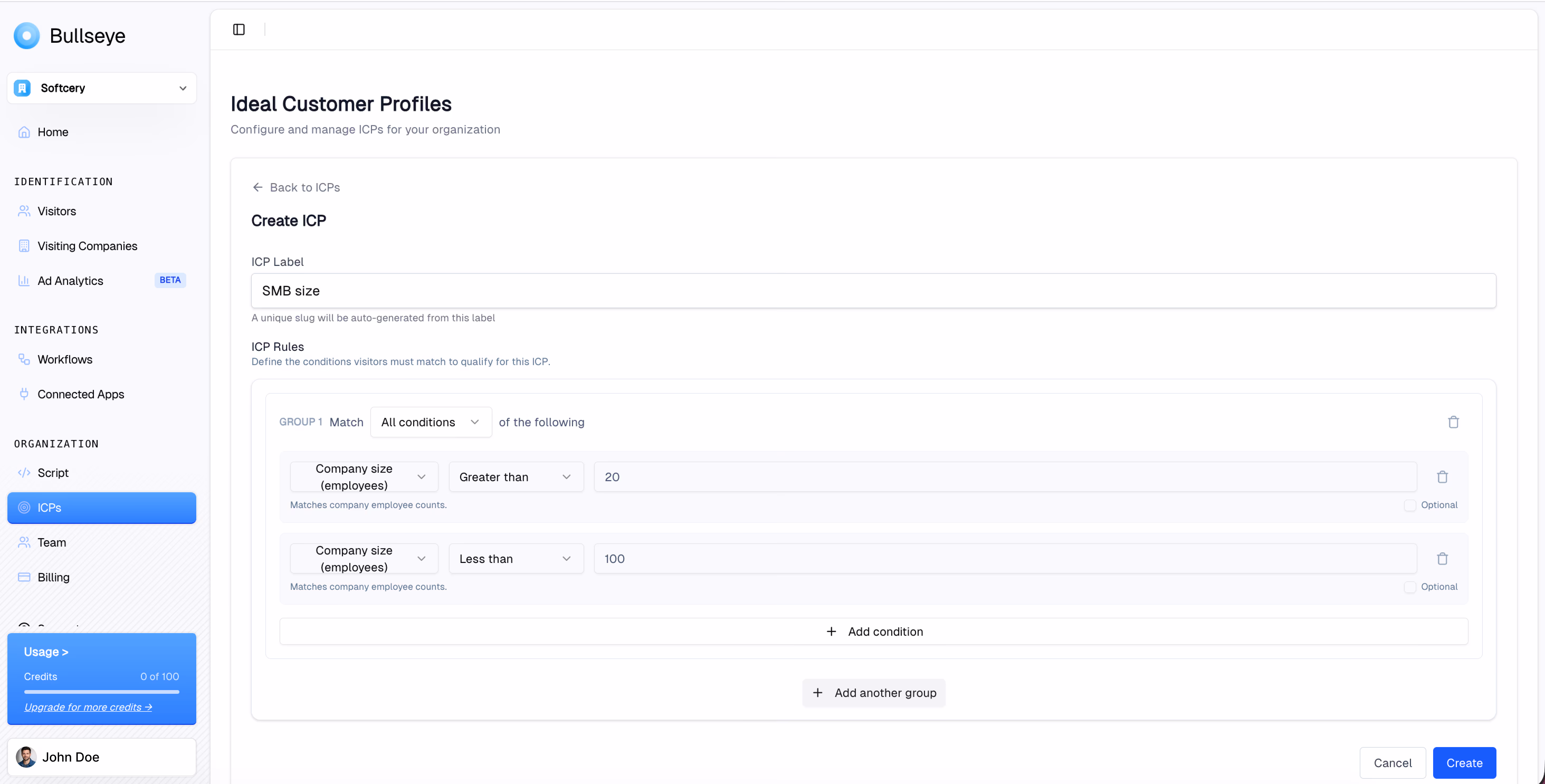Click the GROUP 1 label
This screenshot has height=784, width=1545.
coord(301,422)
